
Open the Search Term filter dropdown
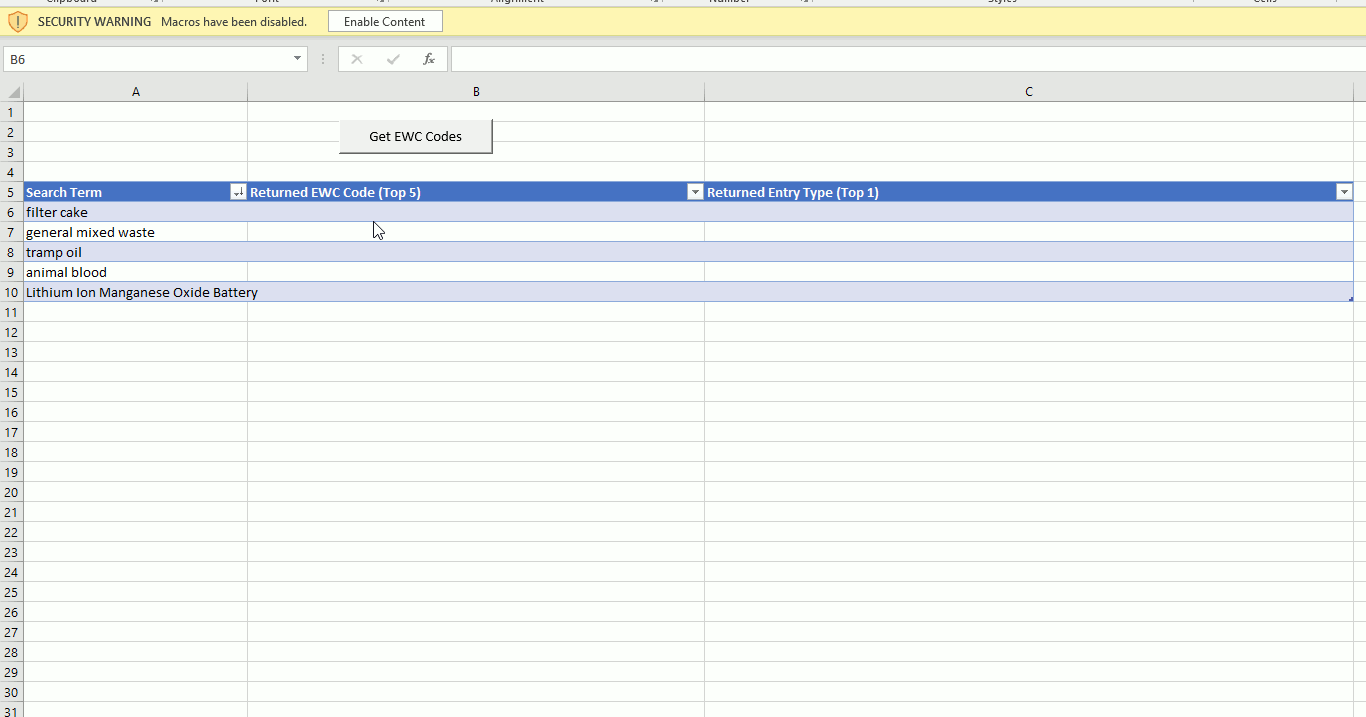tap(238, 192)
